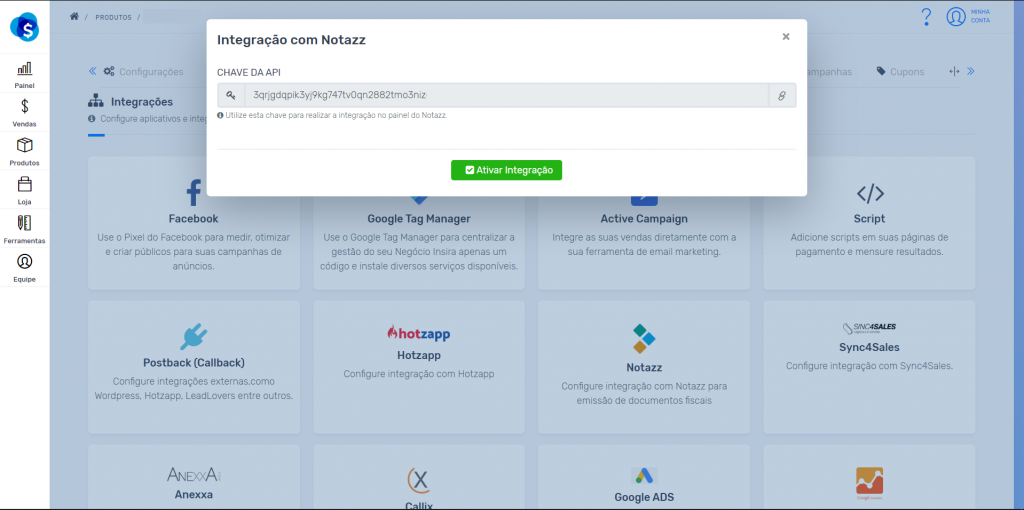Open the Facebook integration card
The width and height of the screenshot is (1024, 510).
193,222
